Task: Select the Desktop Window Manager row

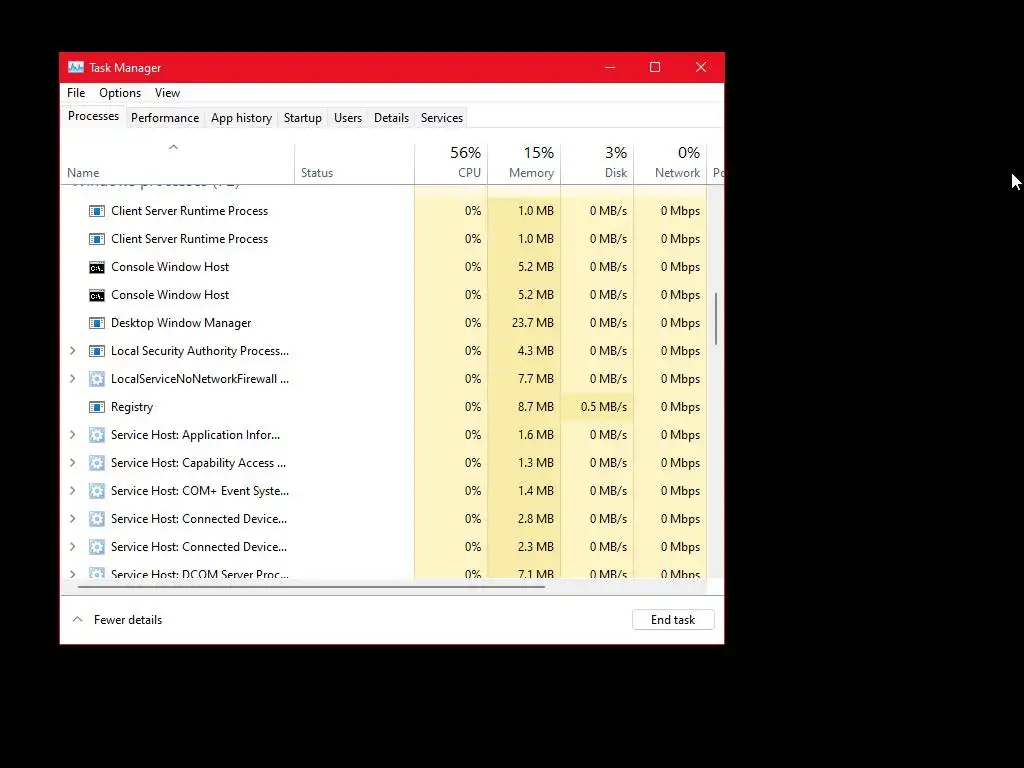Action: pos(384,323)
